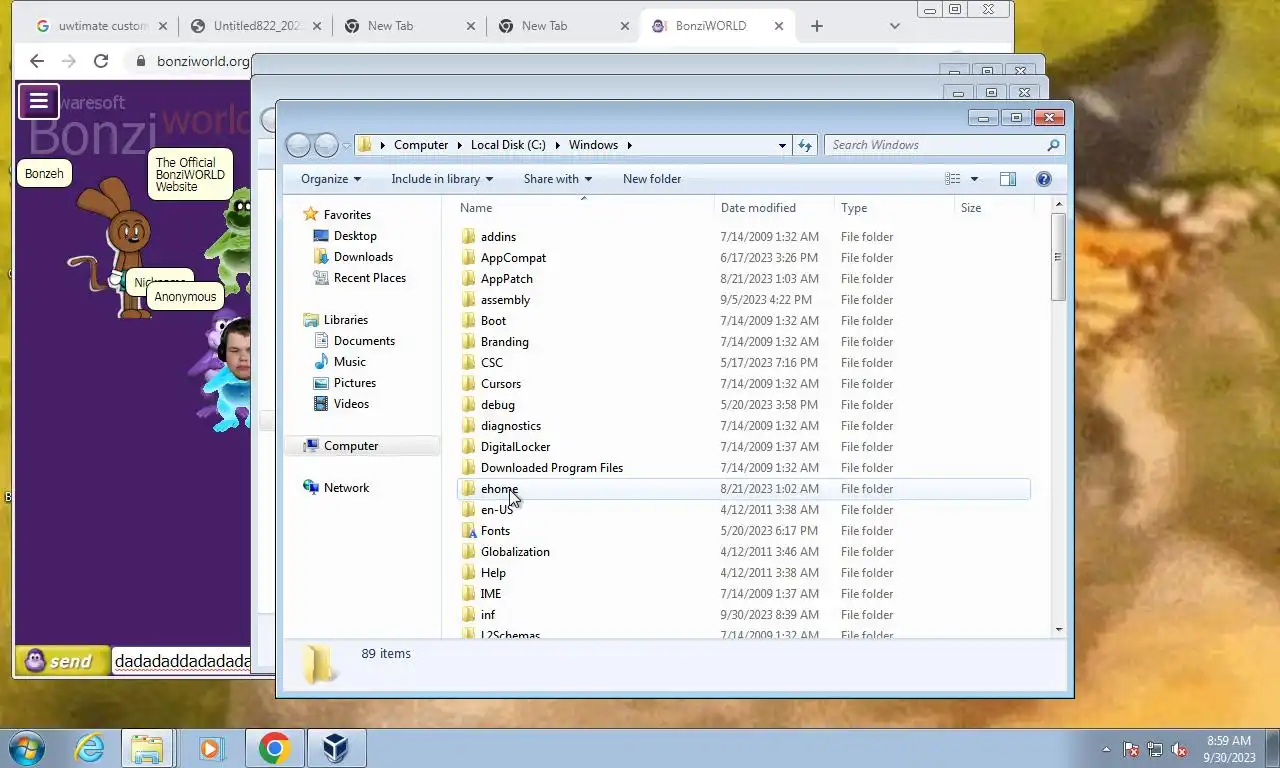Expand the address bar history dropdown
1280x768 pixels.
782,145
